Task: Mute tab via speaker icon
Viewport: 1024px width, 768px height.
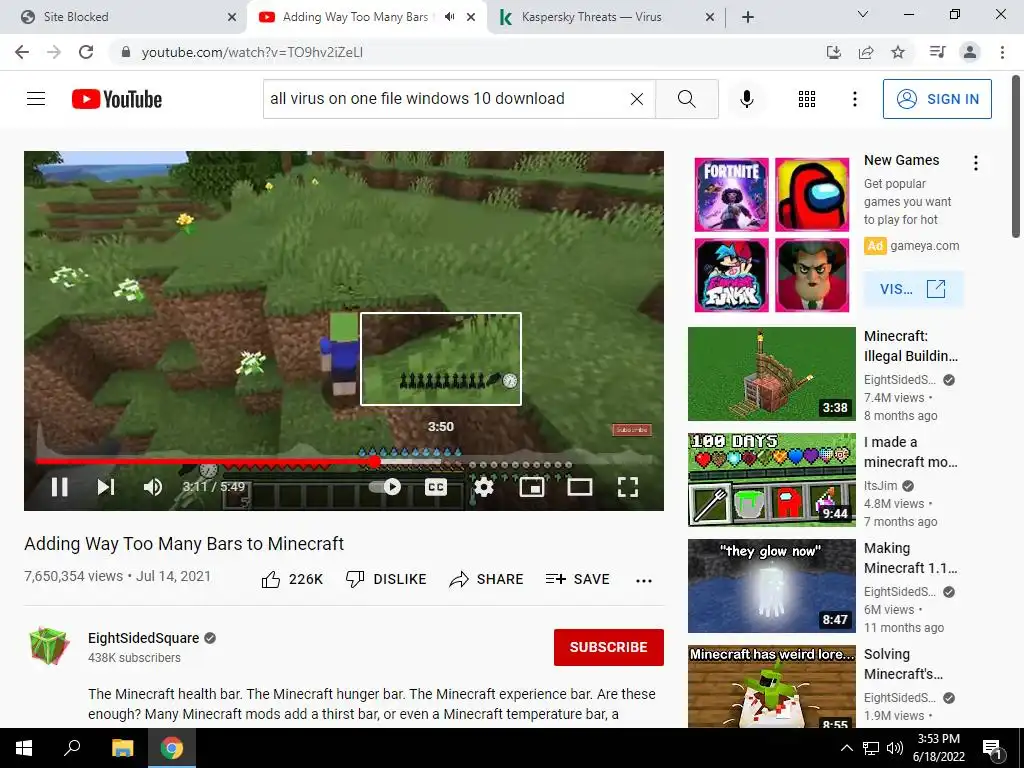Action: click(449, 17)
